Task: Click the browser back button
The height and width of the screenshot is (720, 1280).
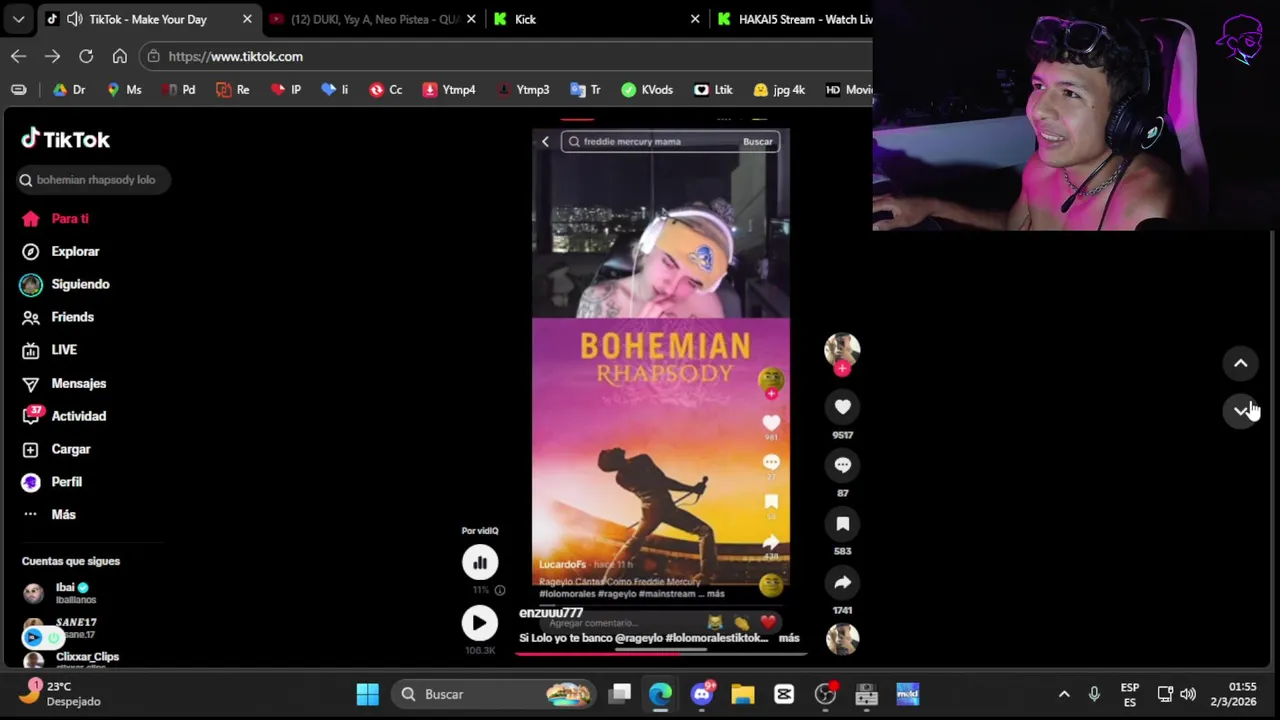Action: pyautogui.click(x=18, y=56)
